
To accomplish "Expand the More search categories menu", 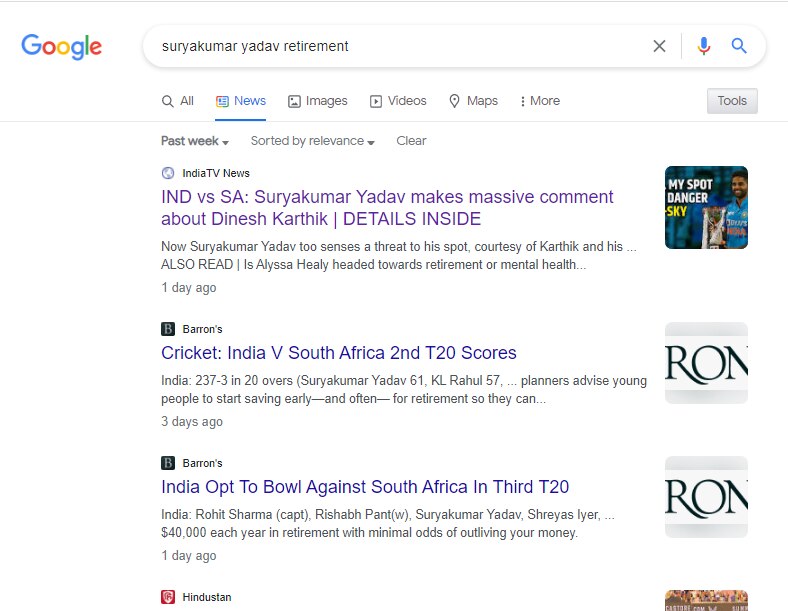I will (x=540, y=101).
